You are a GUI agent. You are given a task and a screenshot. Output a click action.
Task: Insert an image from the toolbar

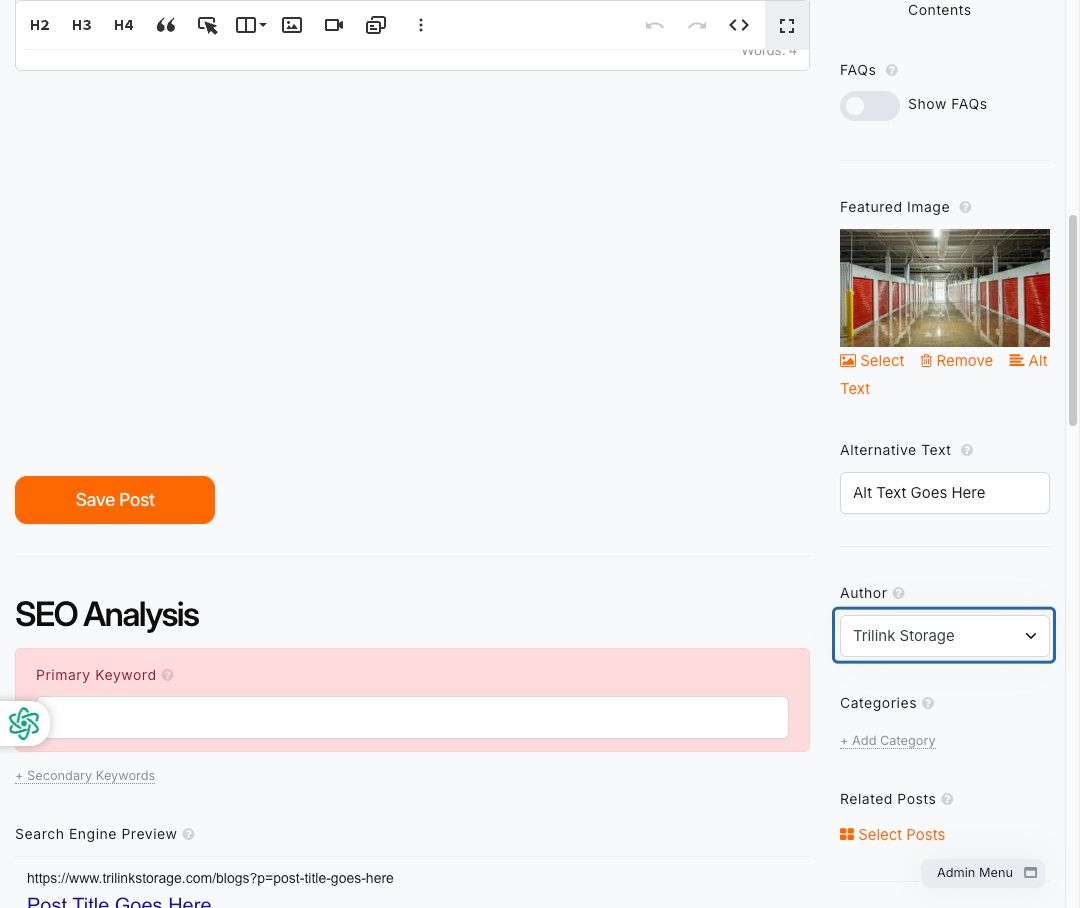292,25
